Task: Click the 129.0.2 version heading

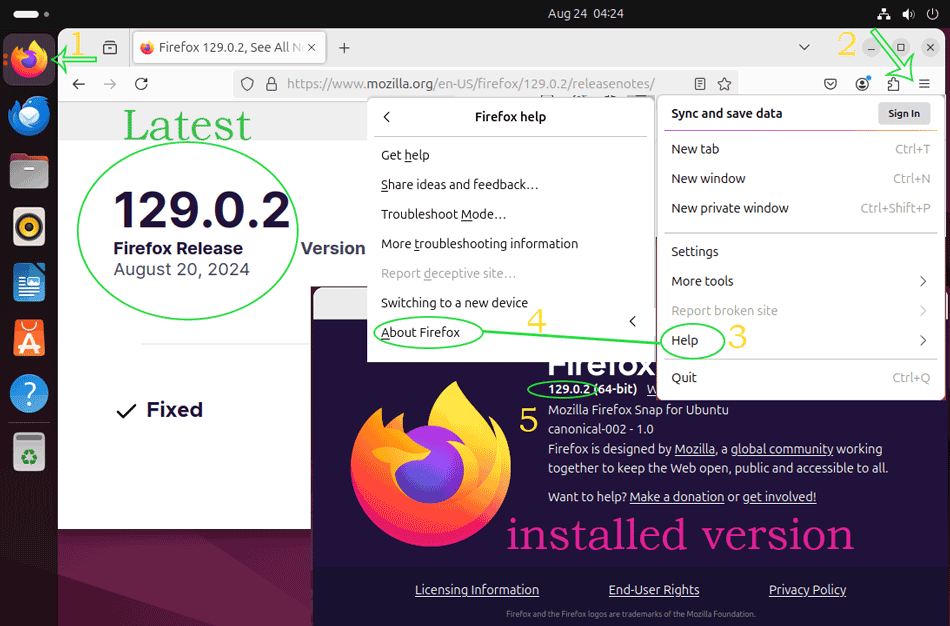Action: click(202, 210)
